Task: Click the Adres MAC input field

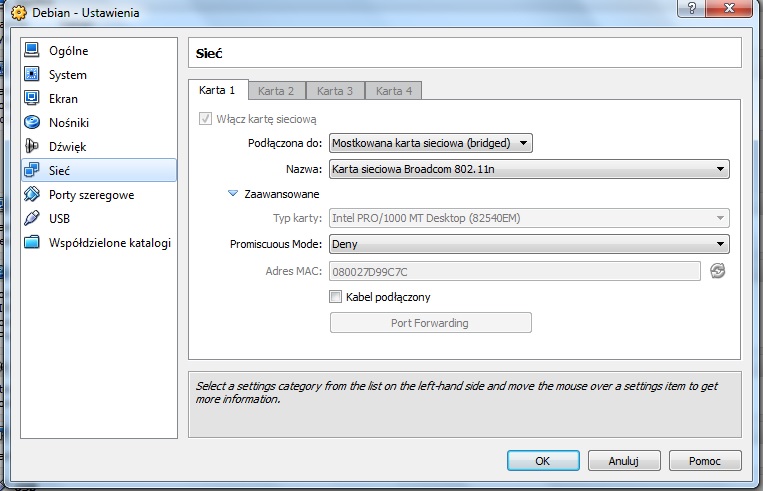Action: 514,271
